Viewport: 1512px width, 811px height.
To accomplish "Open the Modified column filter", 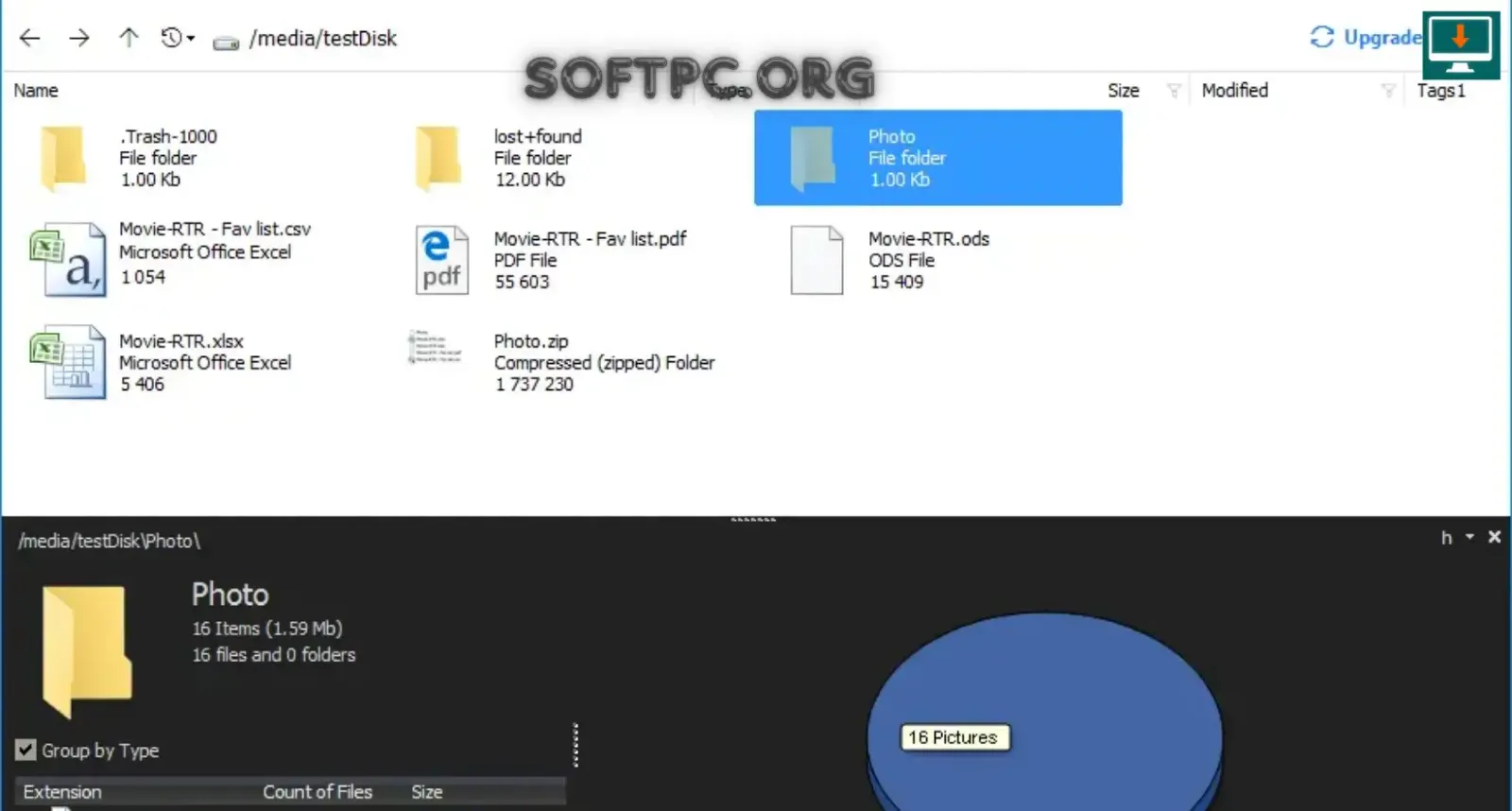I will [1388, 91].
